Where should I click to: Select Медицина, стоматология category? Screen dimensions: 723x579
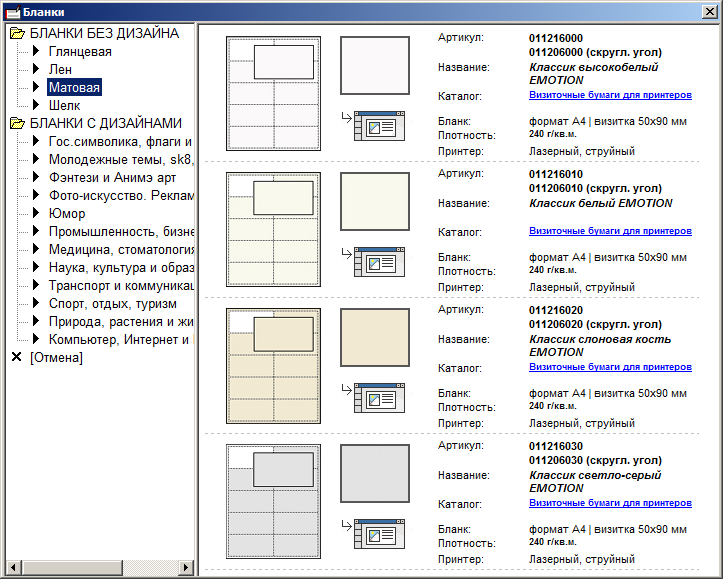click(x=121, y=249)
